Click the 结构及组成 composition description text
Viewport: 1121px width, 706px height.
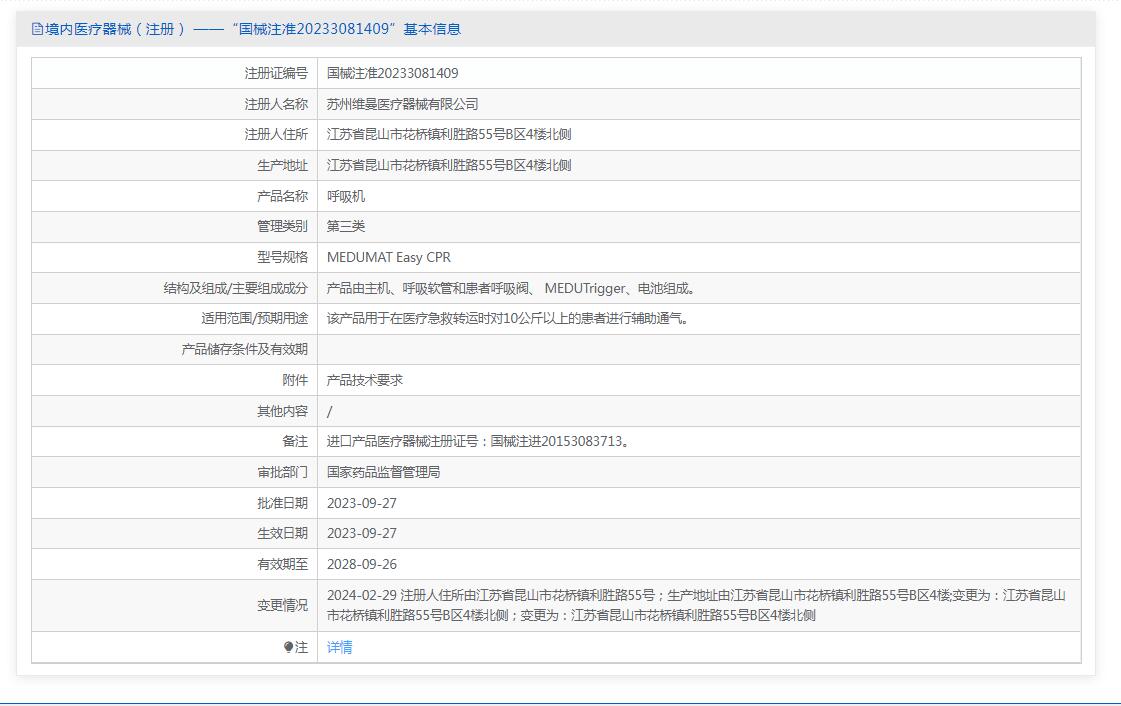tap(511, 289)
